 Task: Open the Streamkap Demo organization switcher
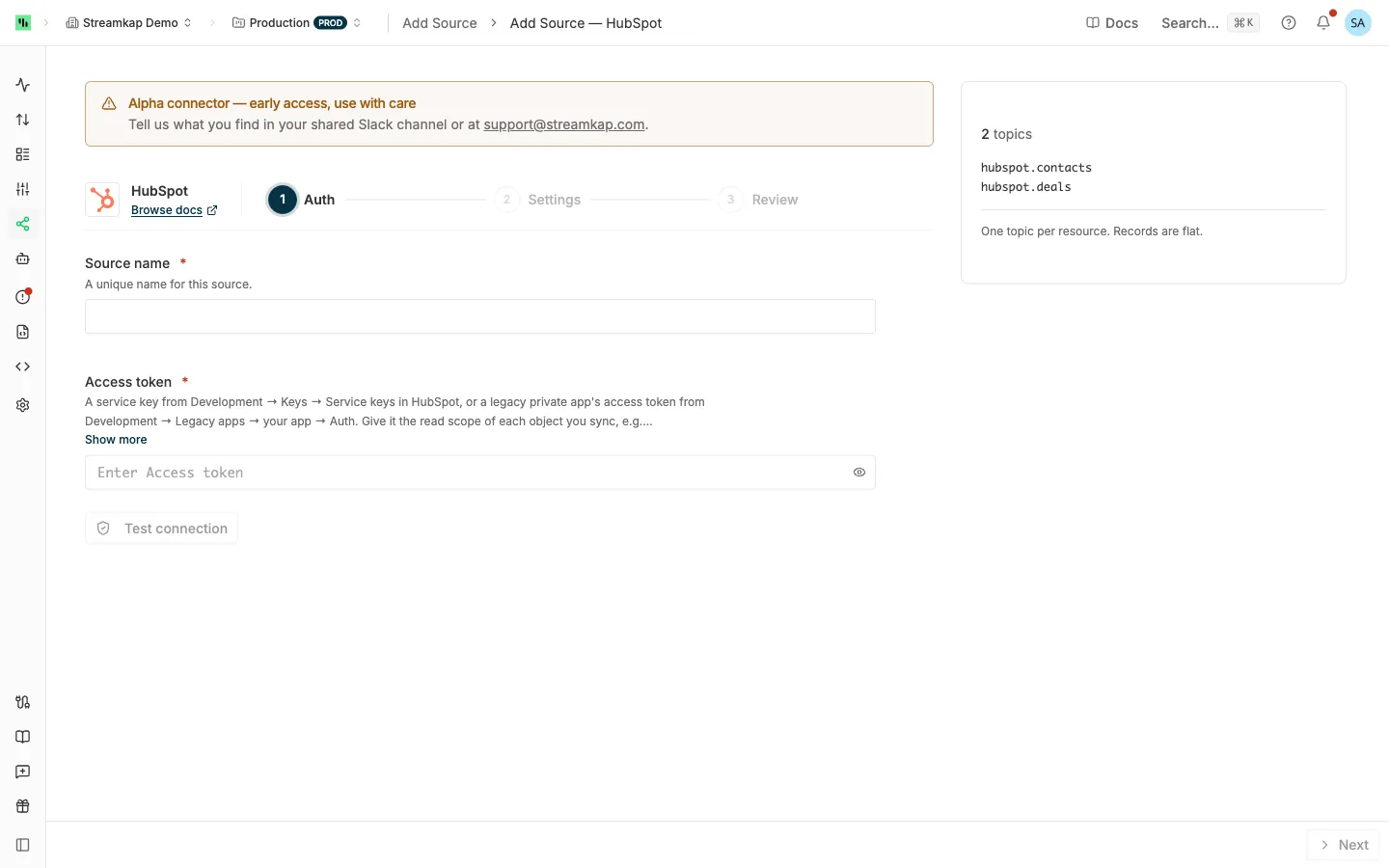pos(128,23)
